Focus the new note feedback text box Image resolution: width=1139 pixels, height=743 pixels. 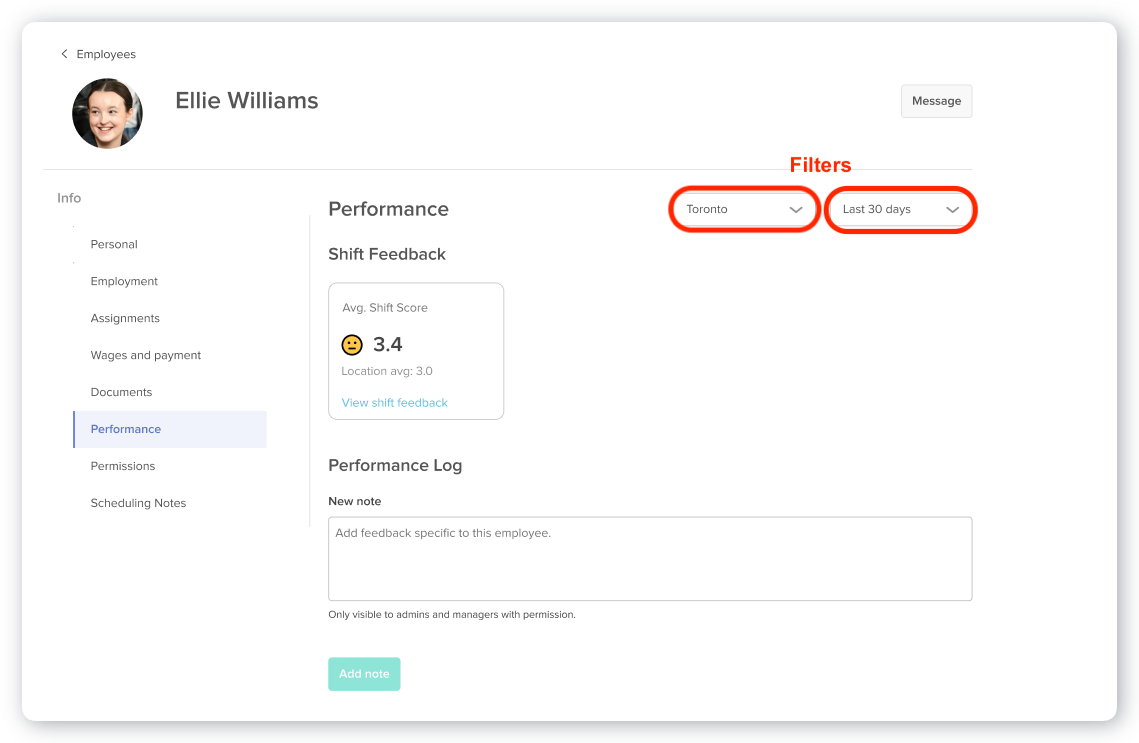(x=650, y=559)
